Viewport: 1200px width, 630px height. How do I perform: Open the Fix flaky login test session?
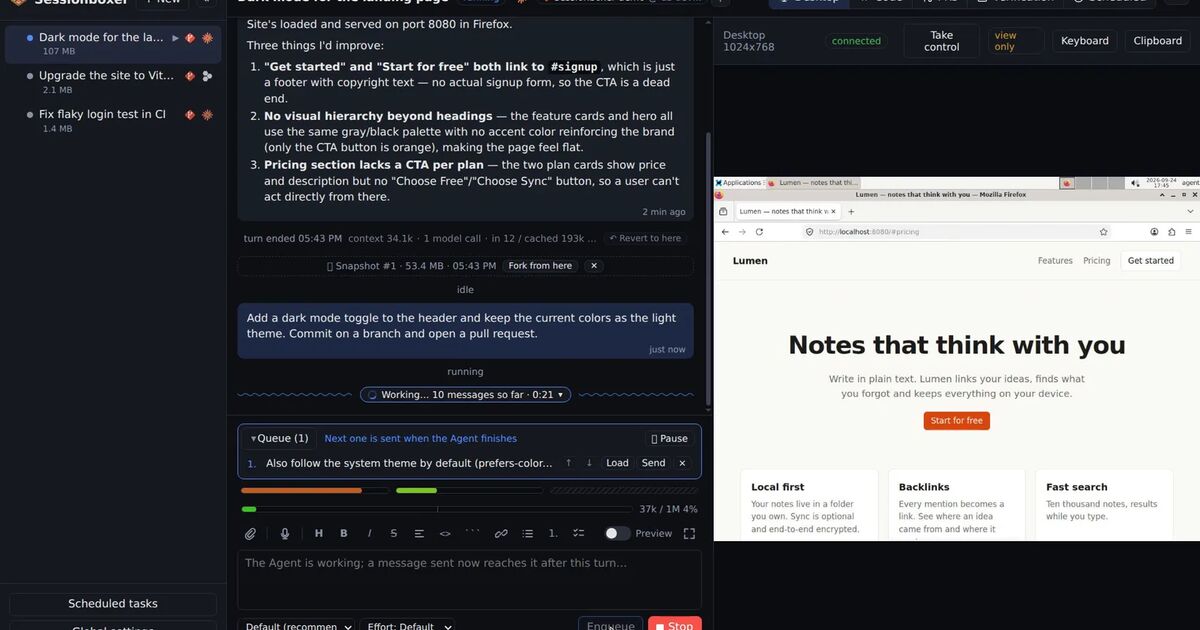click(x=114, y=120)
